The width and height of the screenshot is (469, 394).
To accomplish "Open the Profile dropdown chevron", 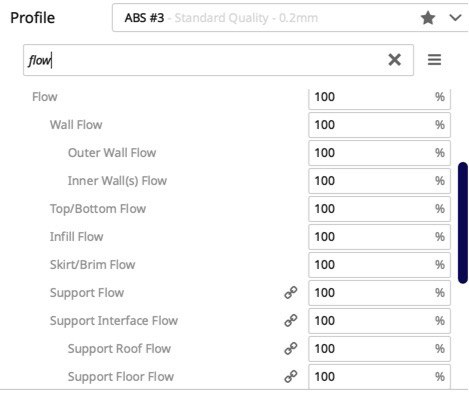I will coord(455,17).
